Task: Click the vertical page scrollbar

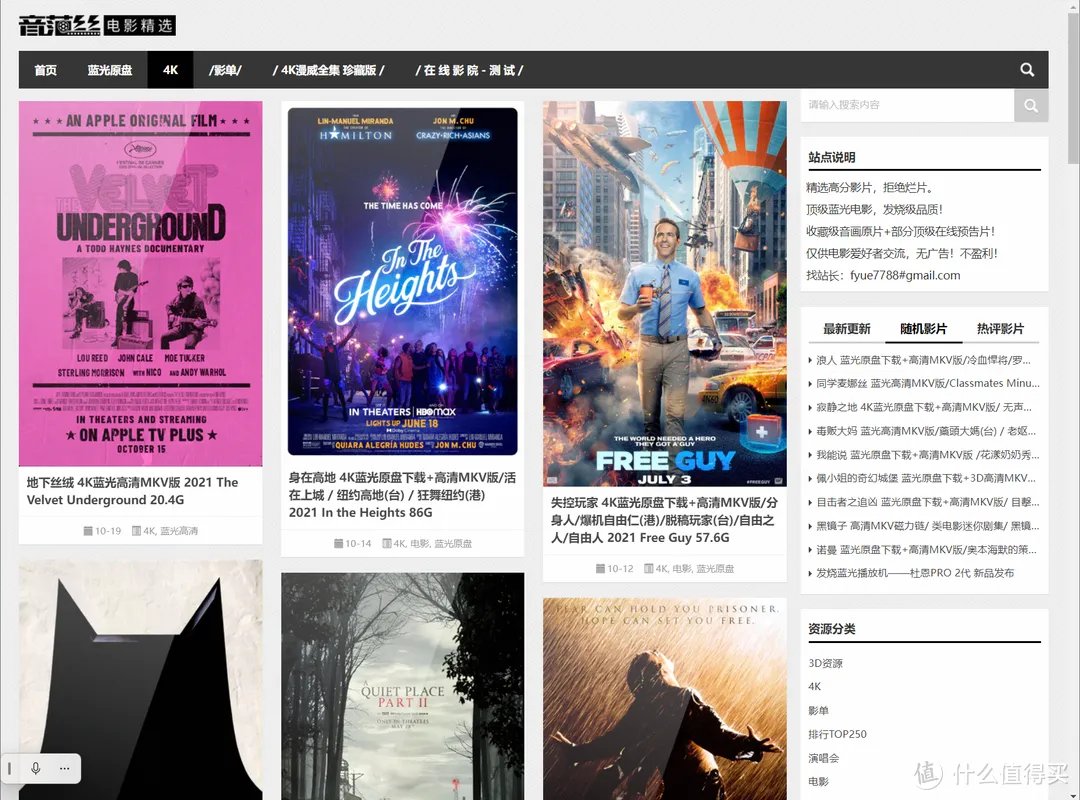Action: (1073, 100)
